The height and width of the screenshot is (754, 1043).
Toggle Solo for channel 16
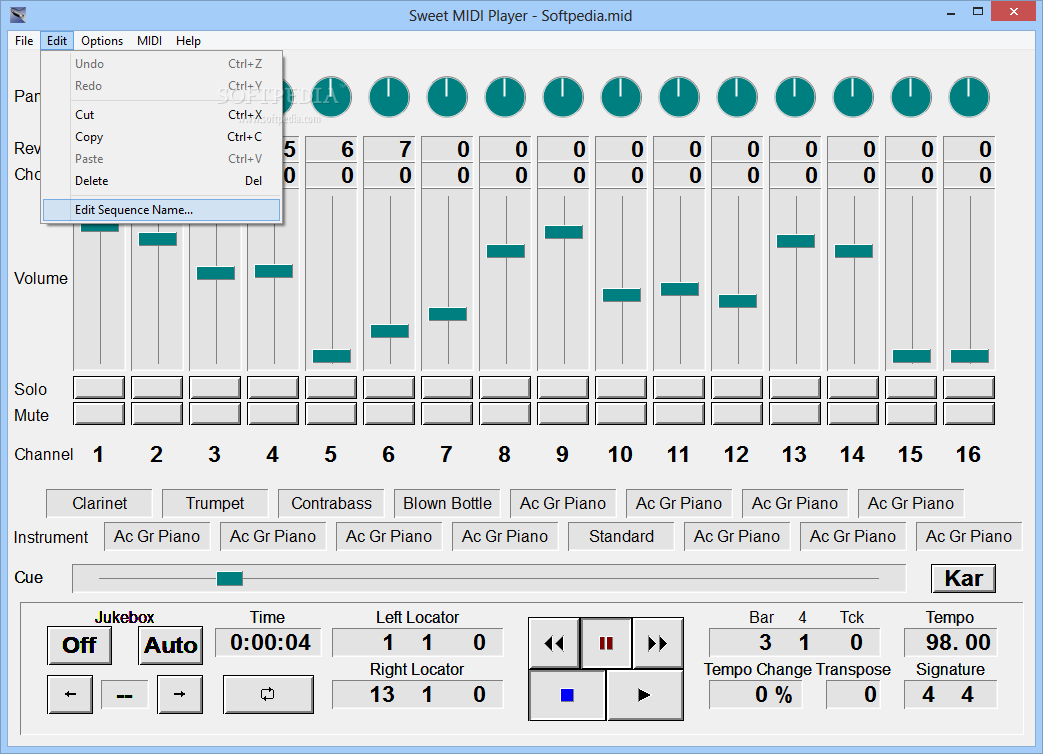pos(968,388)
